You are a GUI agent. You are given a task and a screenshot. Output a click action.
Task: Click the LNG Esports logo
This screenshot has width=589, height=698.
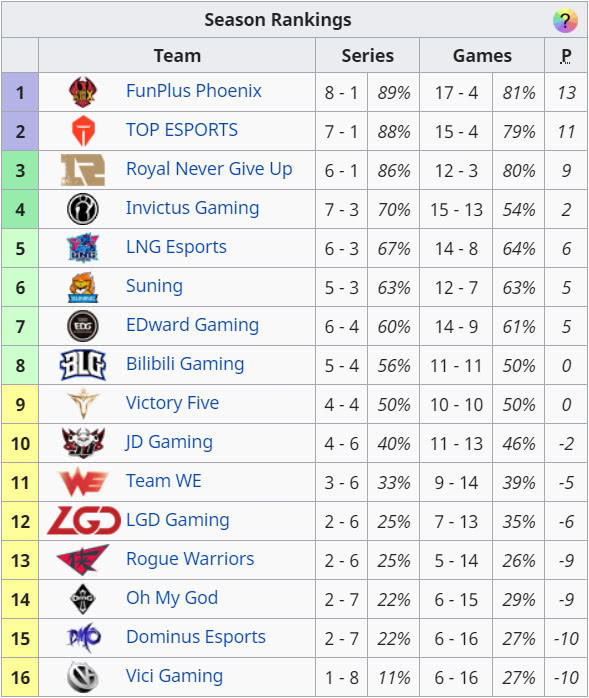83,248
